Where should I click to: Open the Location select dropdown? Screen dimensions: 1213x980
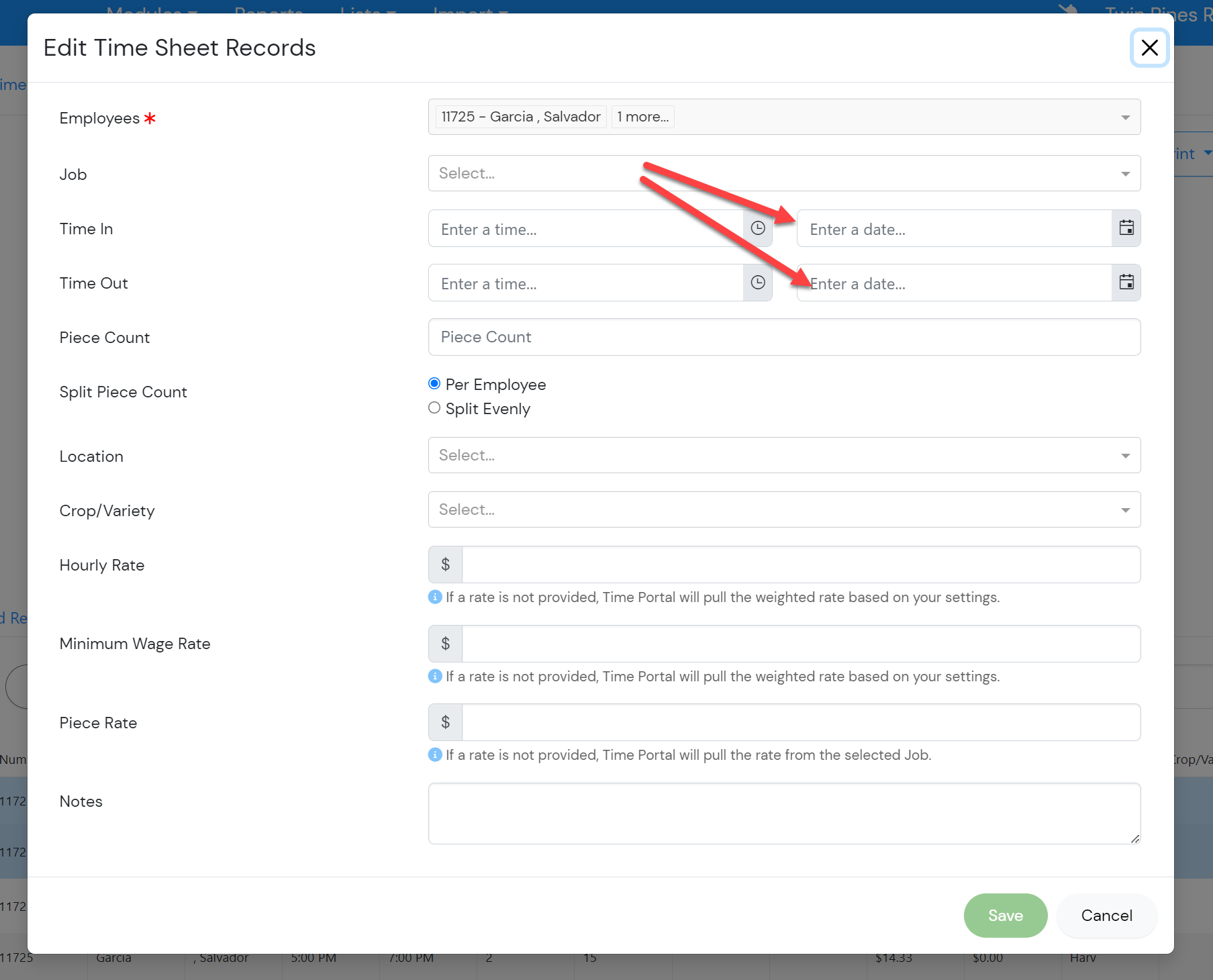click(x=783, y=456)
